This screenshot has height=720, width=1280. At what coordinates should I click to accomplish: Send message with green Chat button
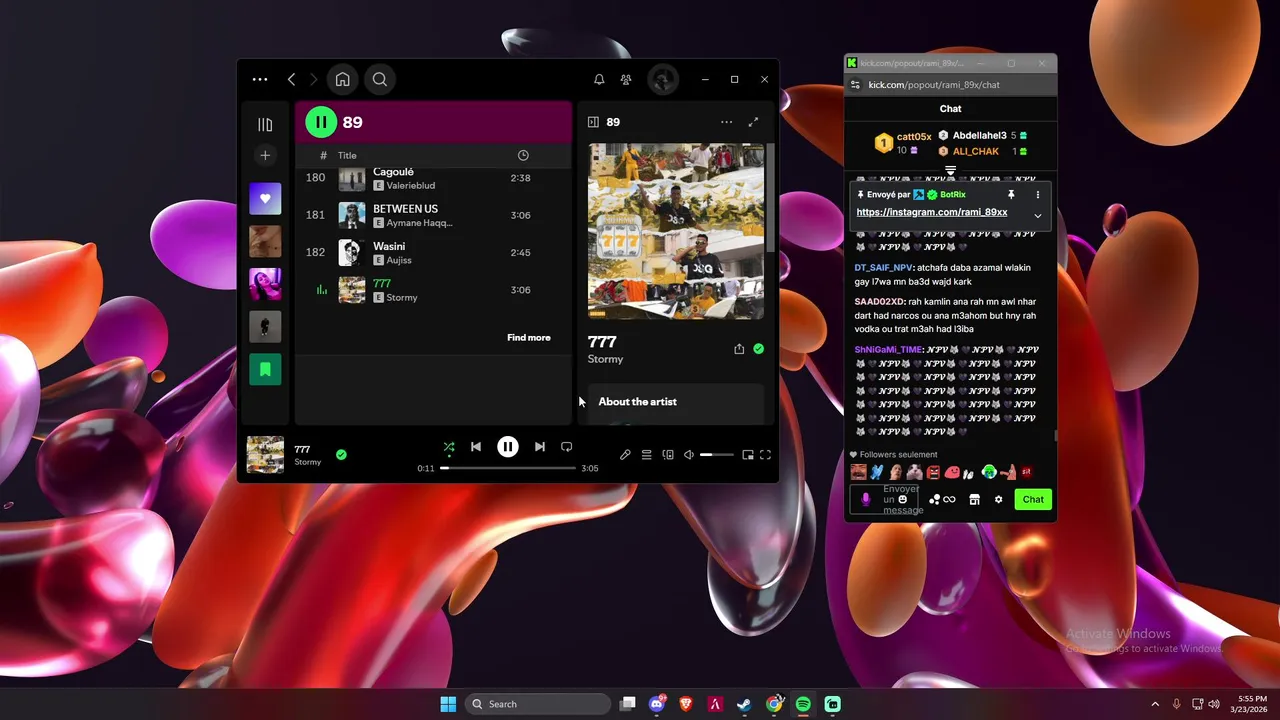[x=1033, y=499]
